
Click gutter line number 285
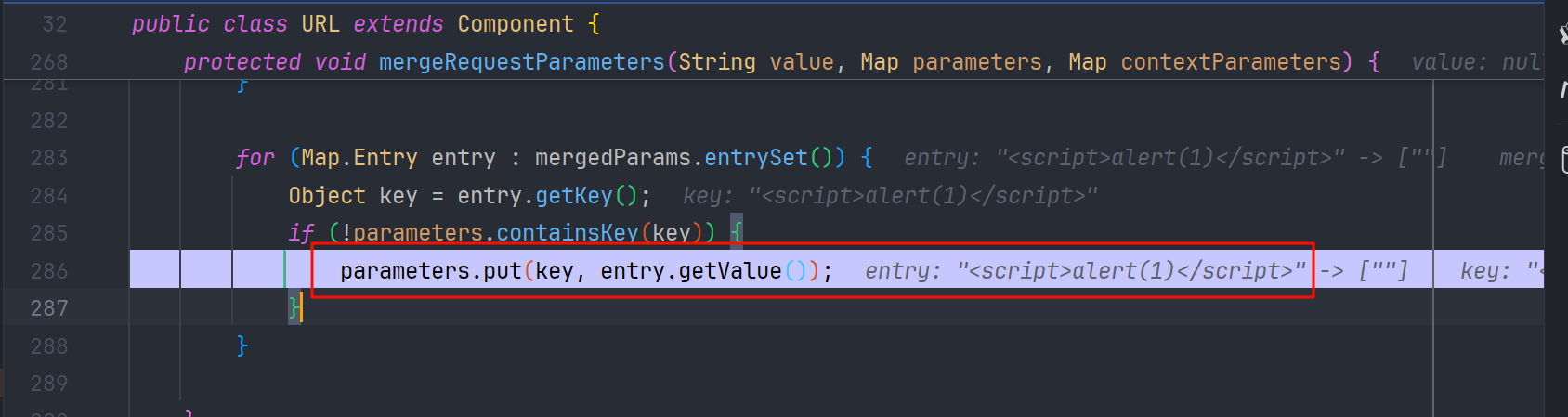(49, 232)
